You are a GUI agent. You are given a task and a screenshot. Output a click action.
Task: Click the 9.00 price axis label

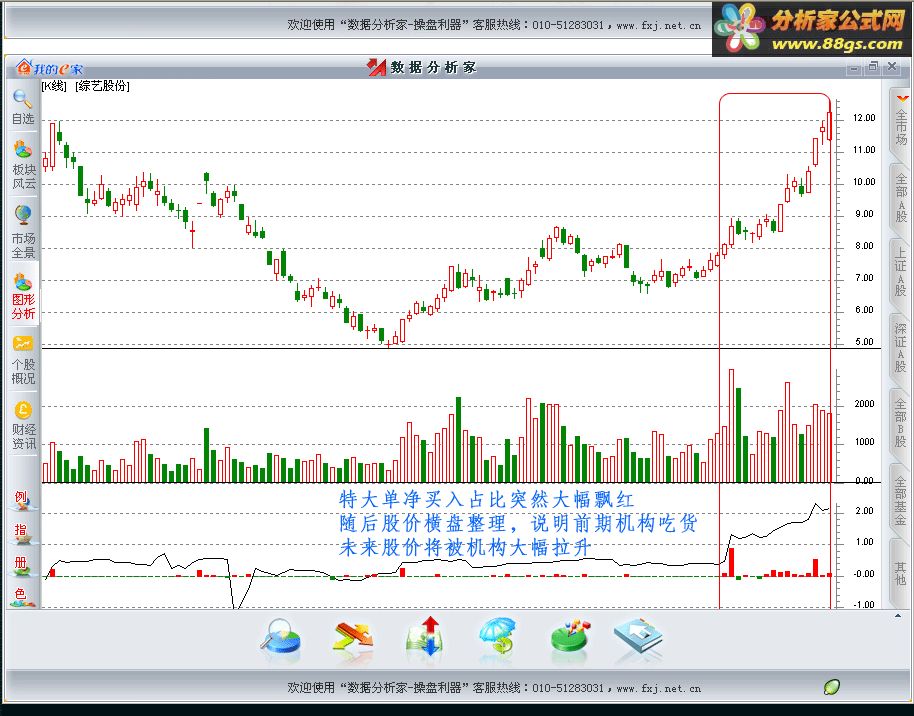864,214
